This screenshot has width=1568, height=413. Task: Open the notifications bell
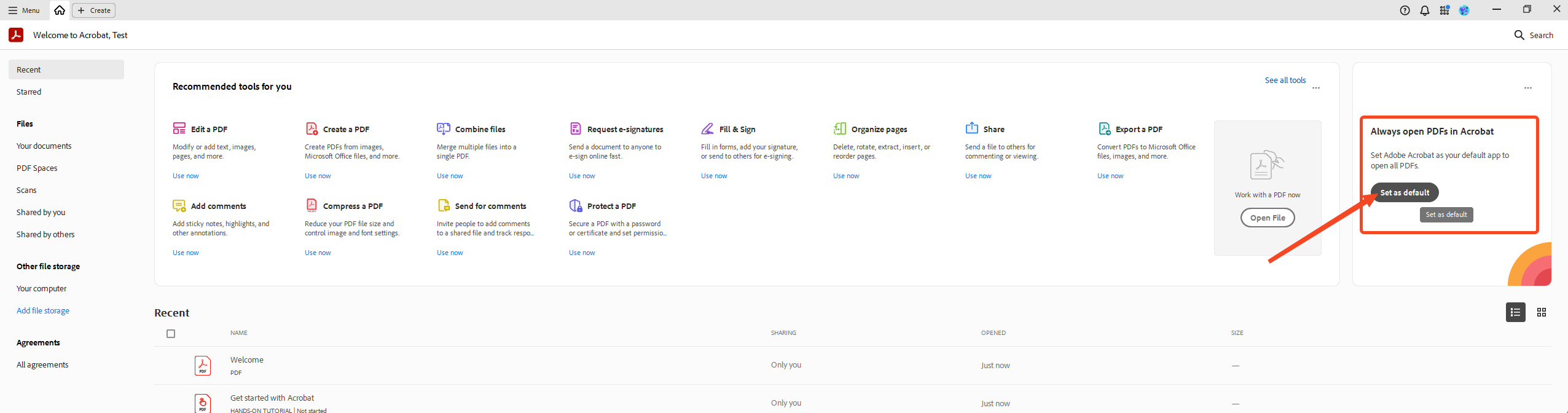pos(1425,10)
